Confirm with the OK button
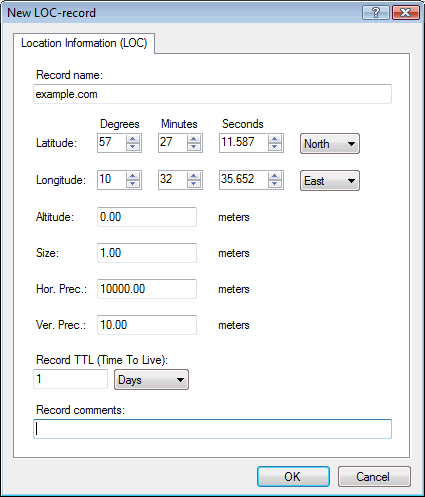425x497 pixels. pos(293,476)
